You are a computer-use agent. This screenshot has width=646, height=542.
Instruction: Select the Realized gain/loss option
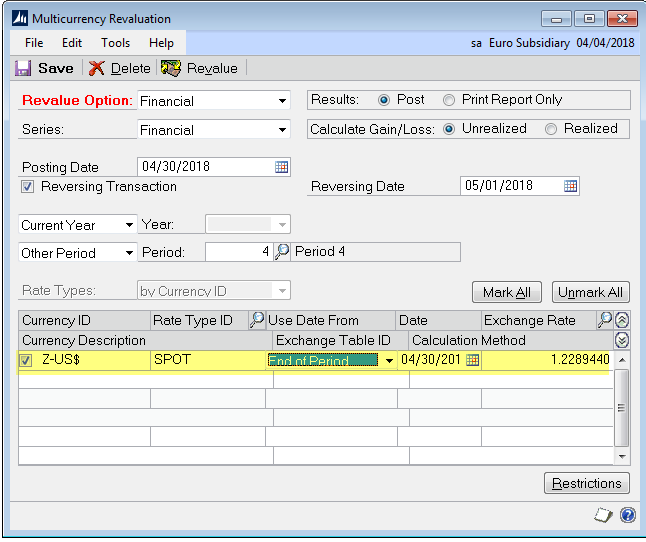pos(551,129)
